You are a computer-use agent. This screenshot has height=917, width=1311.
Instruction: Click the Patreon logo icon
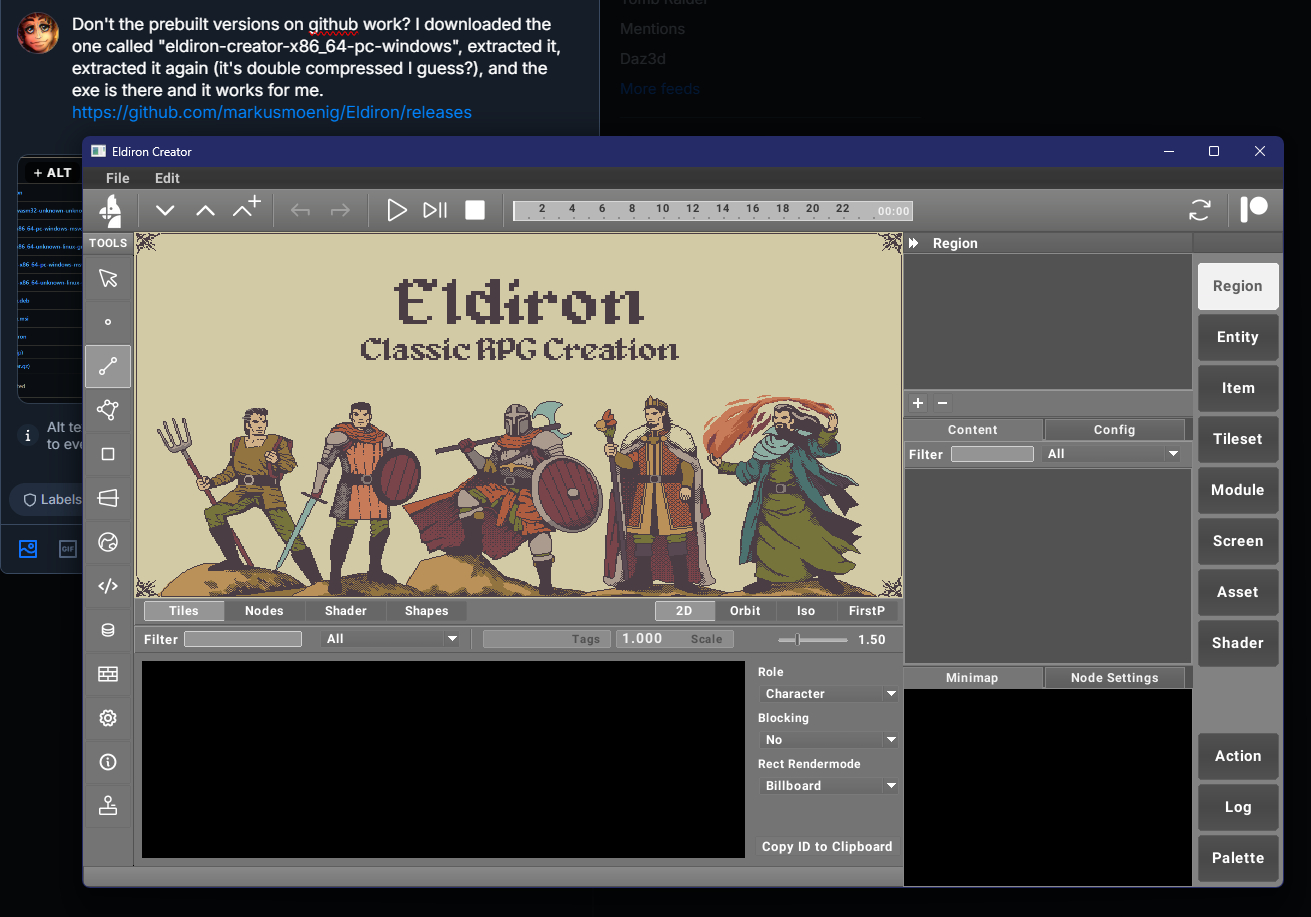point(1254,210)
